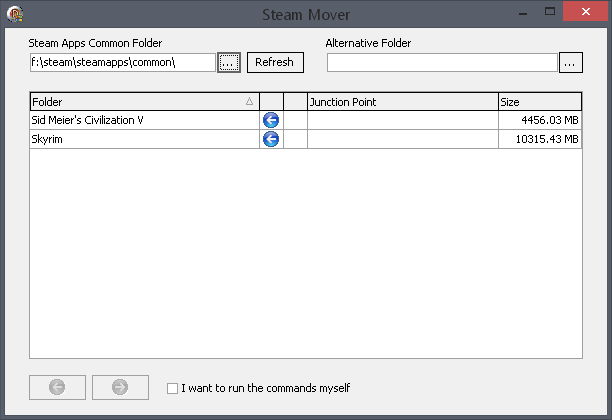The width and height of the screenshot is (612, 420).
Task: Click the Refresh button
Action: [x=275, y=62]
